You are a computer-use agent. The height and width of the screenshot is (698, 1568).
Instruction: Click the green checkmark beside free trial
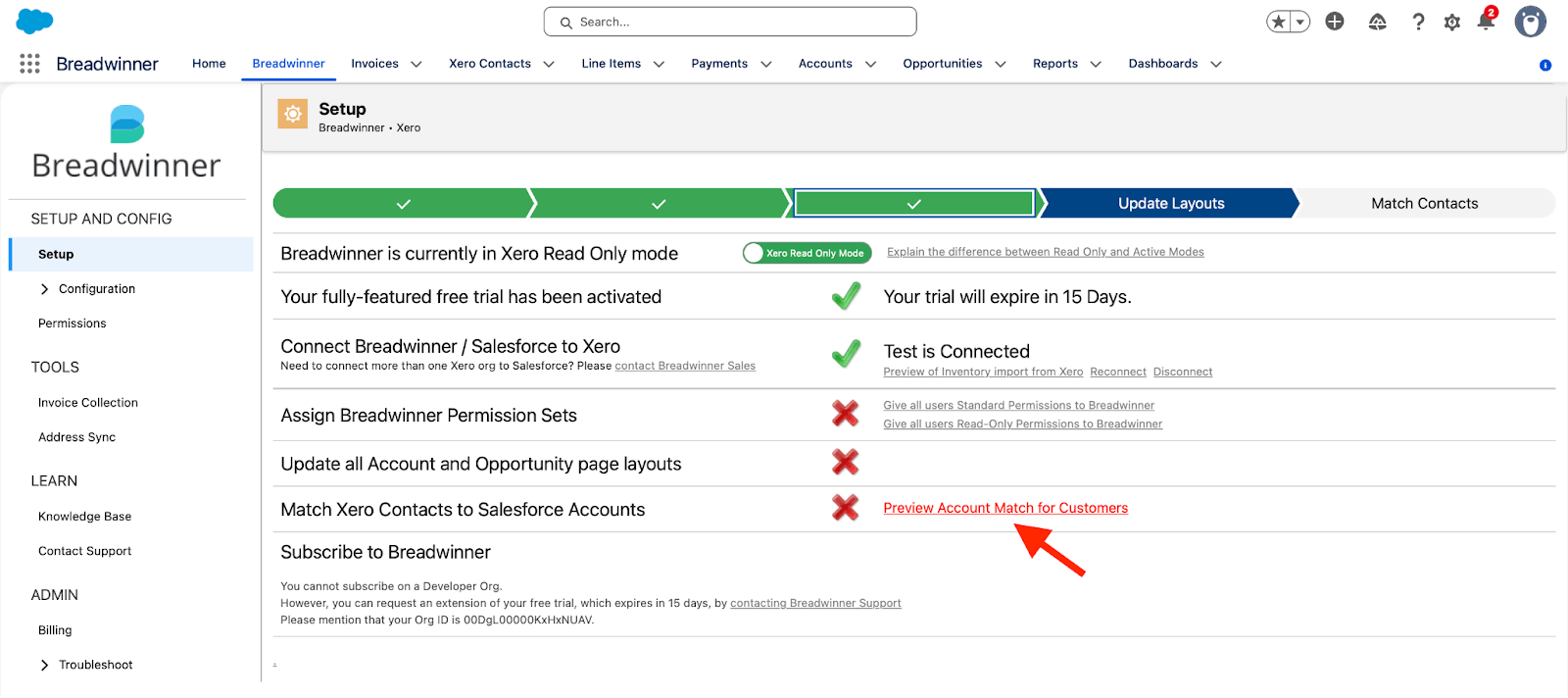(846, 295)
